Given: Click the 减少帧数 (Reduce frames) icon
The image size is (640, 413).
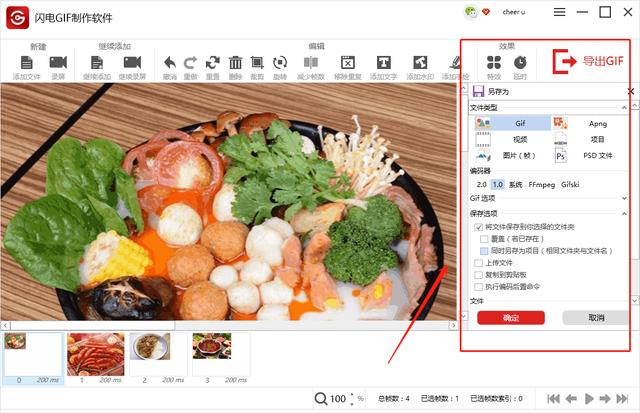Looking at the screenshot, I should [x=311, y=62].
